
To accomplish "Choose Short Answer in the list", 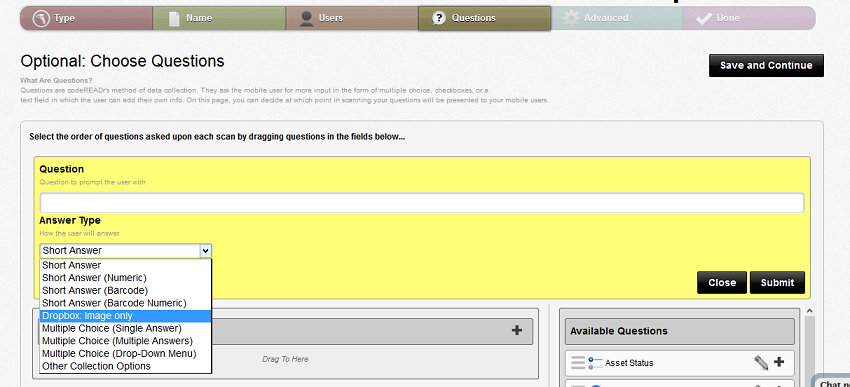I will coord(126,266).
